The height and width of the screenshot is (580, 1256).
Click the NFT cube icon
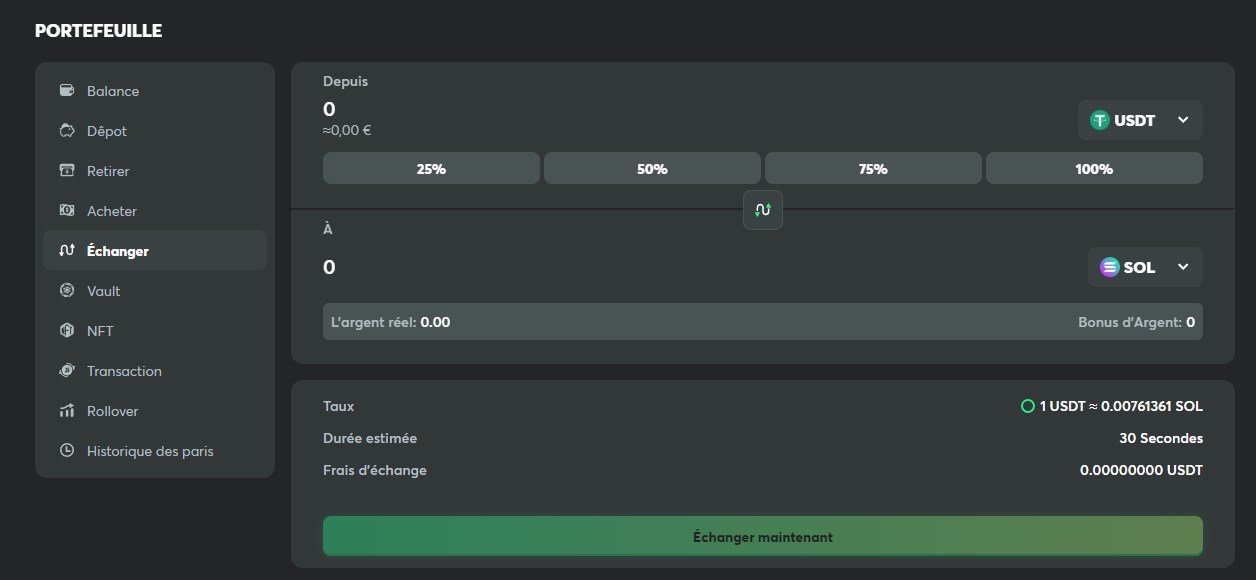pyautogui.click(x=67, y=330)
